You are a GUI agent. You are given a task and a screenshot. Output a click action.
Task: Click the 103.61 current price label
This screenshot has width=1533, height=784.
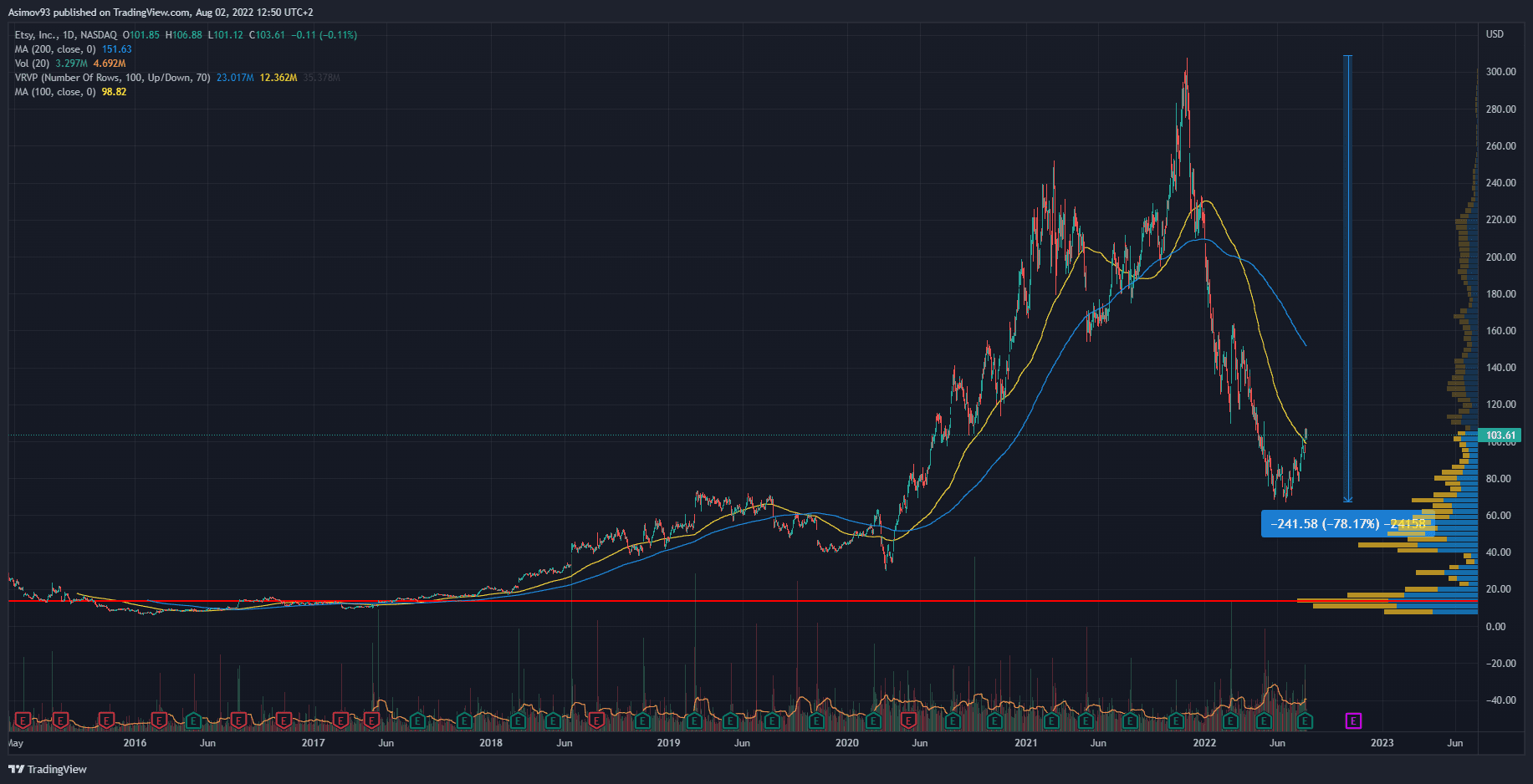pos(1500,435)
